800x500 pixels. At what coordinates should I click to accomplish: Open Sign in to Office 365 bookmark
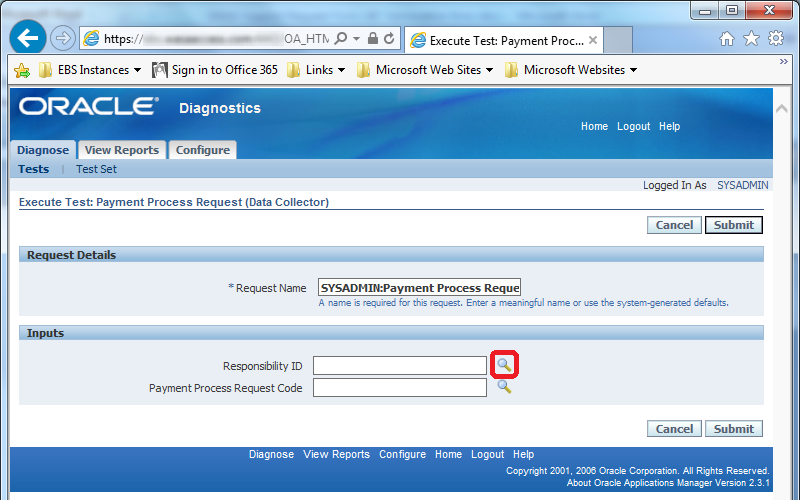215,70
